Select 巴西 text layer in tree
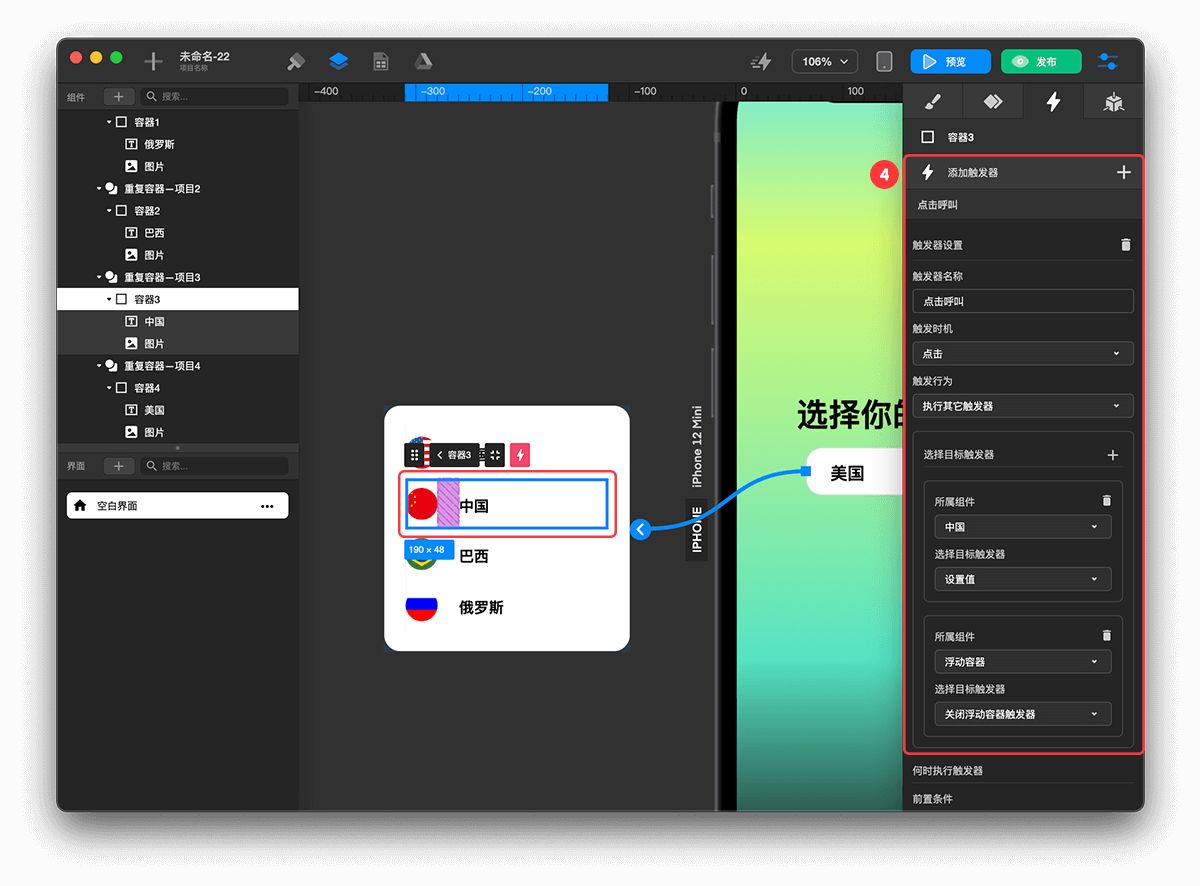 pyautogui.click(x=154, y=233)
